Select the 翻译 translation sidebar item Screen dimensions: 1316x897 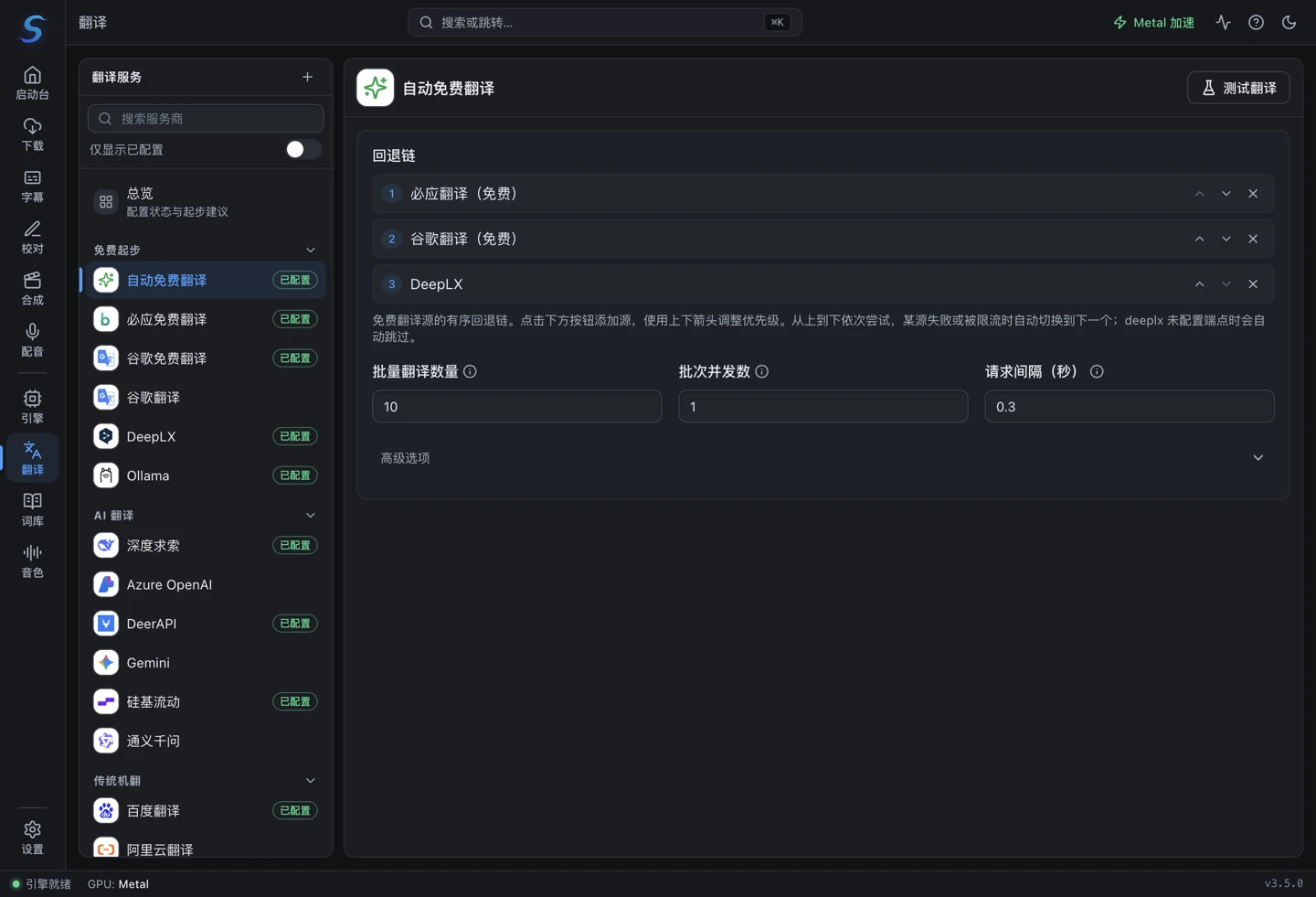point(32,457)
